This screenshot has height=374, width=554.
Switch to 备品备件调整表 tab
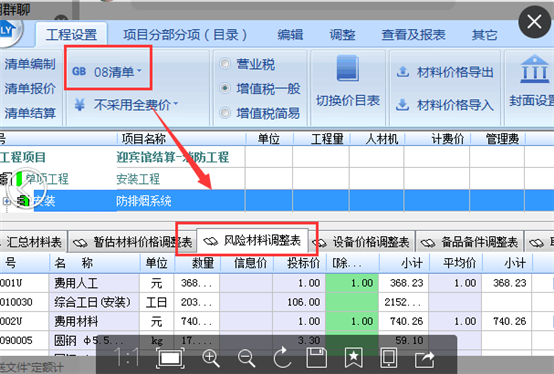(x=470, y=242)
